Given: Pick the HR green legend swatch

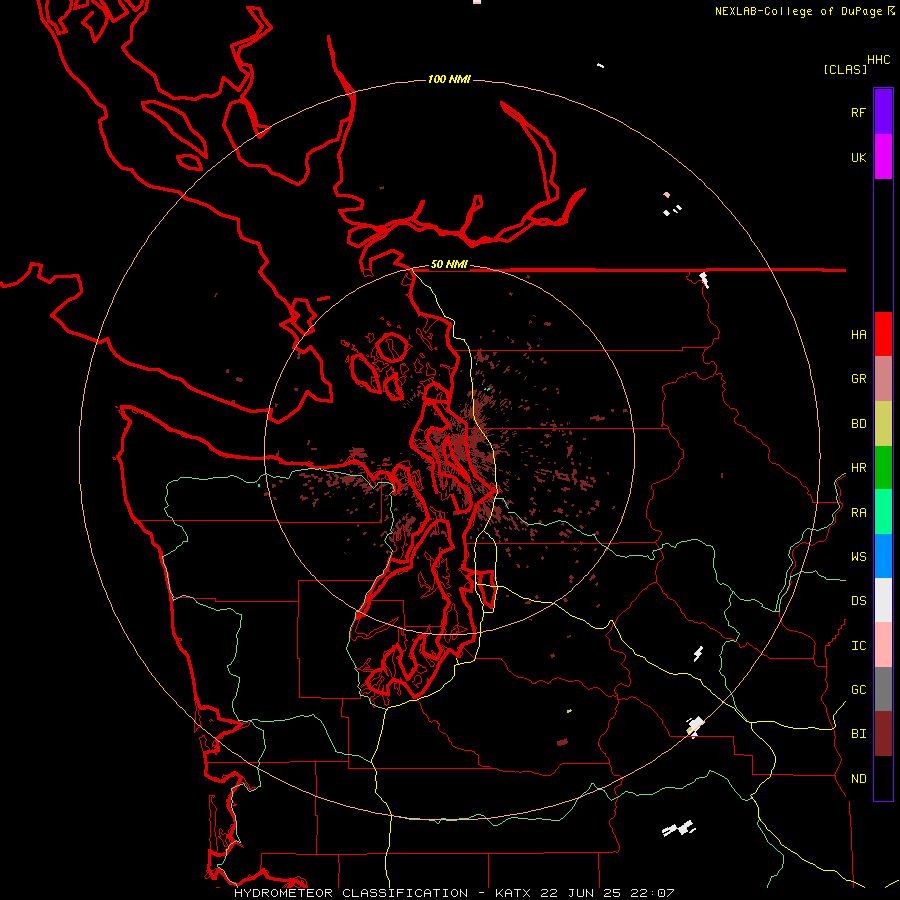Looking at the screenshot, I should coord(883,468).
